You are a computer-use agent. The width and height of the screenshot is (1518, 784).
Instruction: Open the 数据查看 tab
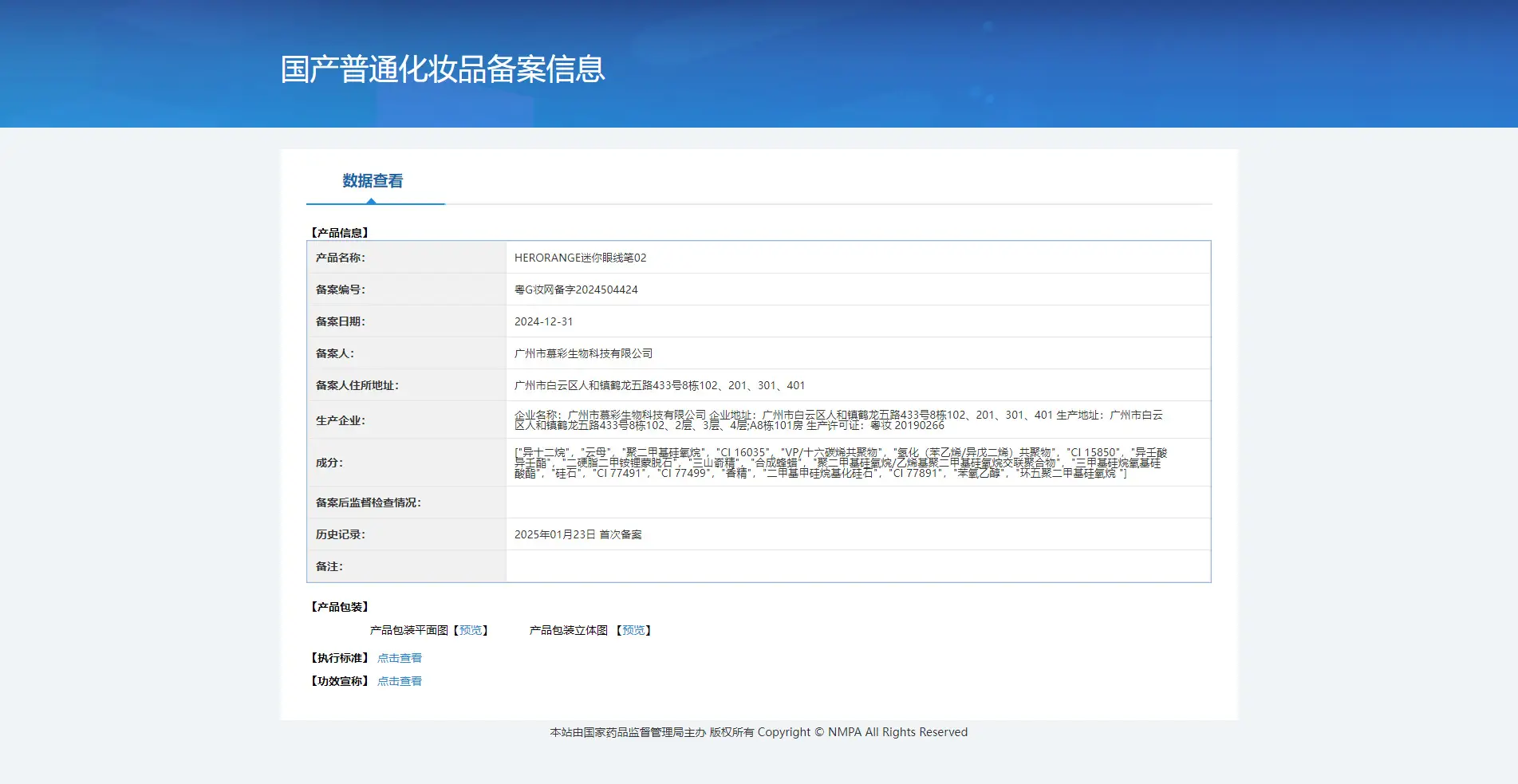[x=373, y=181]
